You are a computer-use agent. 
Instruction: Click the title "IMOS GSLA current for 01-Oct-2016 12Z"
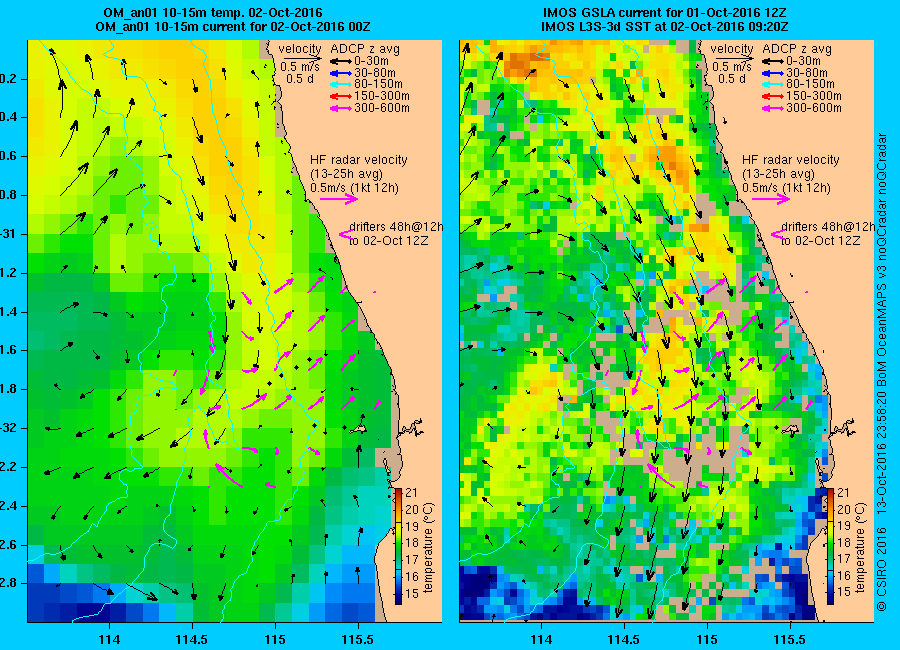point(665,13)
